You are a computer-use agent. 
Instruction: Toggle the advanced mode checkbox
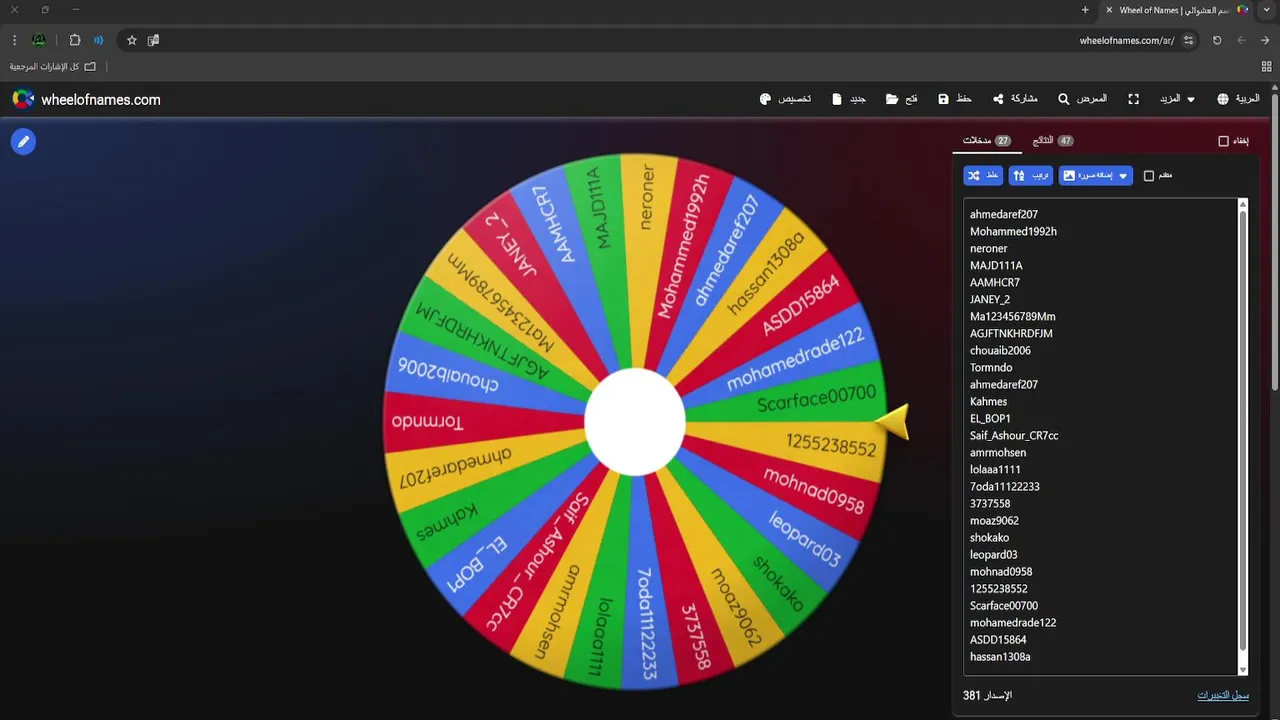[x=1149, y=176]
